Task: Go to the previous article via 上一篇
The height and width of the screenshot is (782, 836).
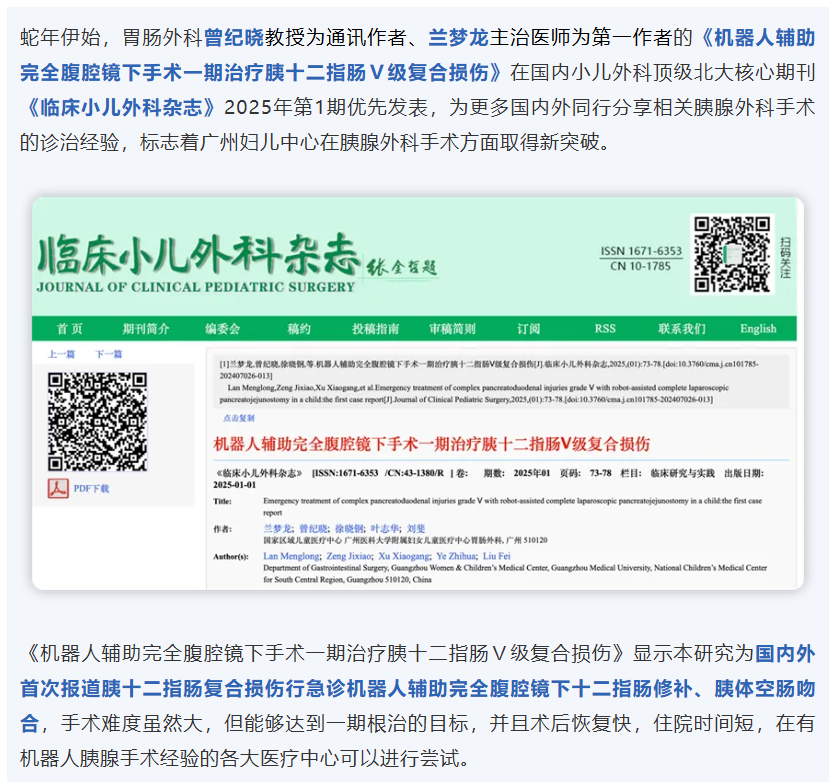Action: (x=61, y=355)
